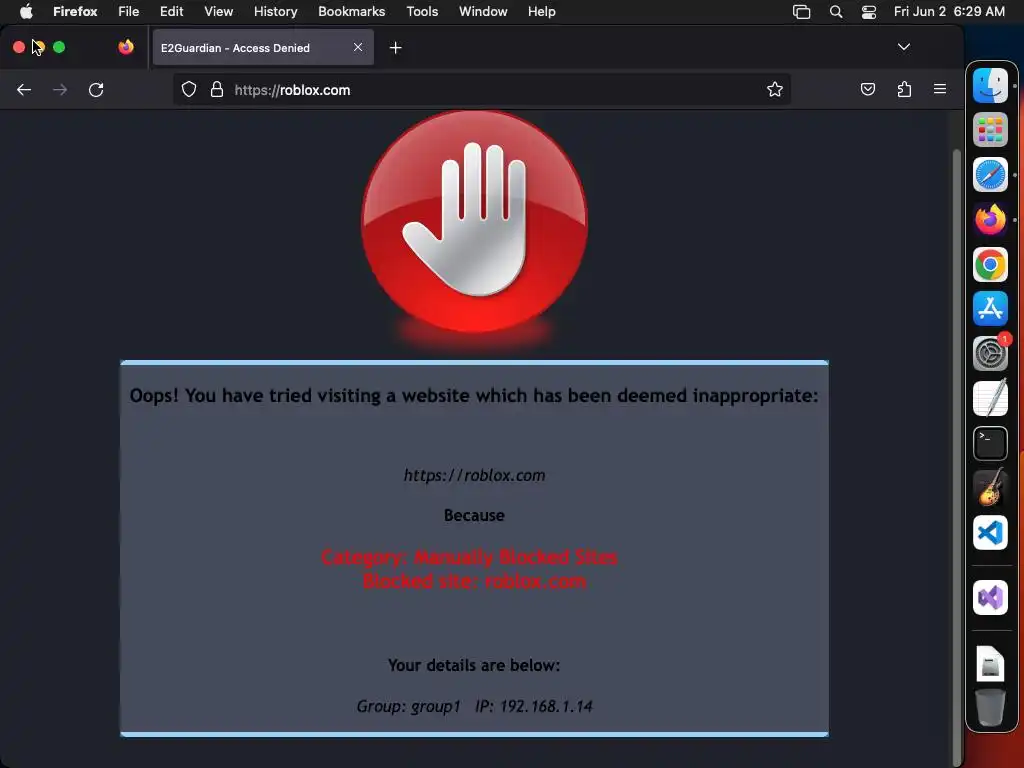Screen dimensions: 1024x768
Task: Switch to Firefox in the Dock
Action: click(990, 219)
